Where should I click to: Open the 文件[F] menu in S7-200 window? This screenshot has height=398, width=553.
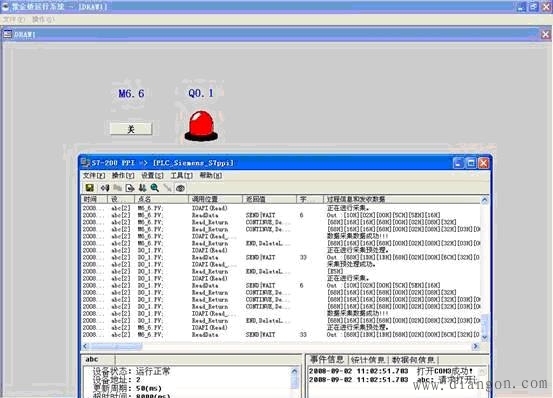tap(94, 175)
